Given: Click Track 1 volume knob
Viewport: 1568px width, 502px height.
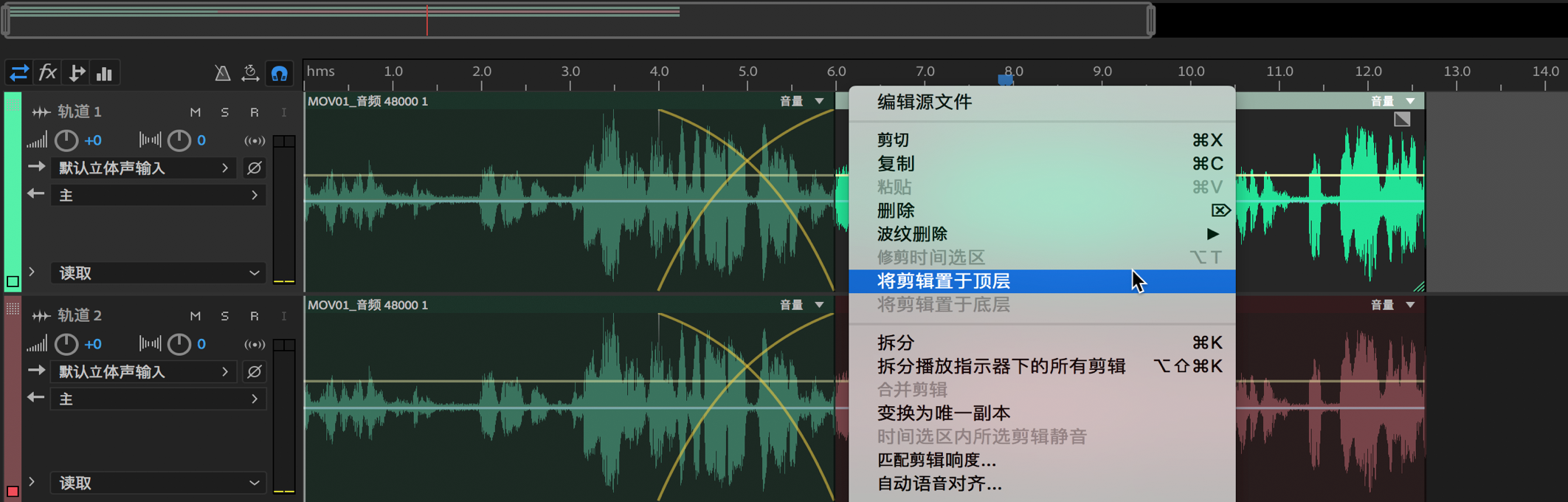Looking at the screenshot, I should [x=66, y=140].
